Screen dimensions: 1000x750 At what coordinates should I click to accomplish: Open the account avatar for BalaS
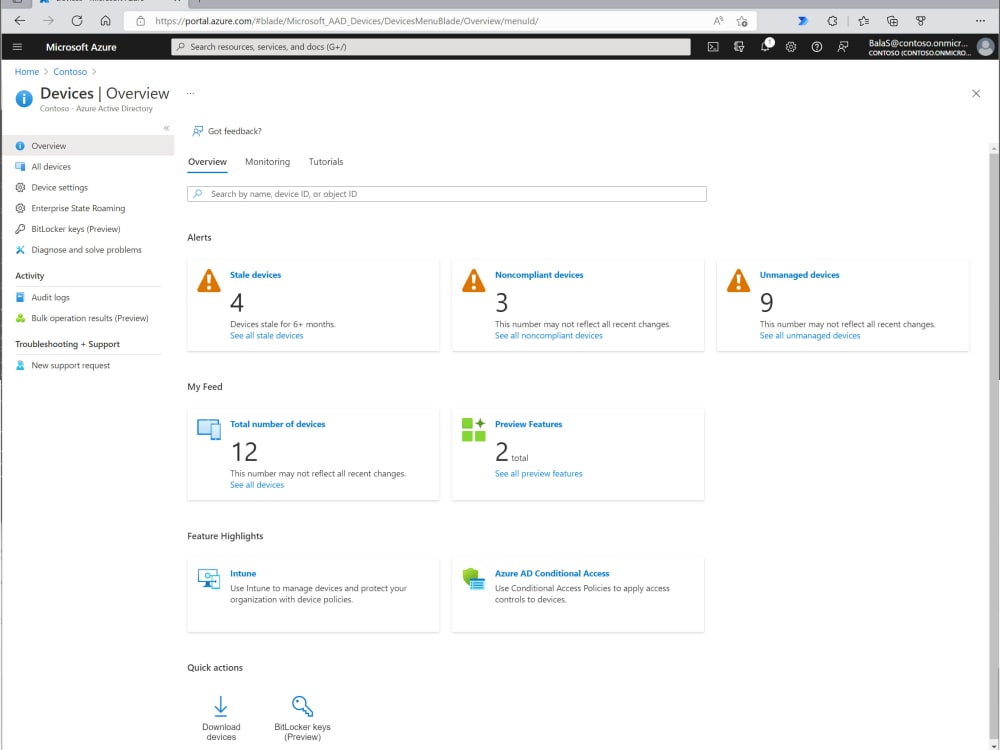(x=985, y=47)
